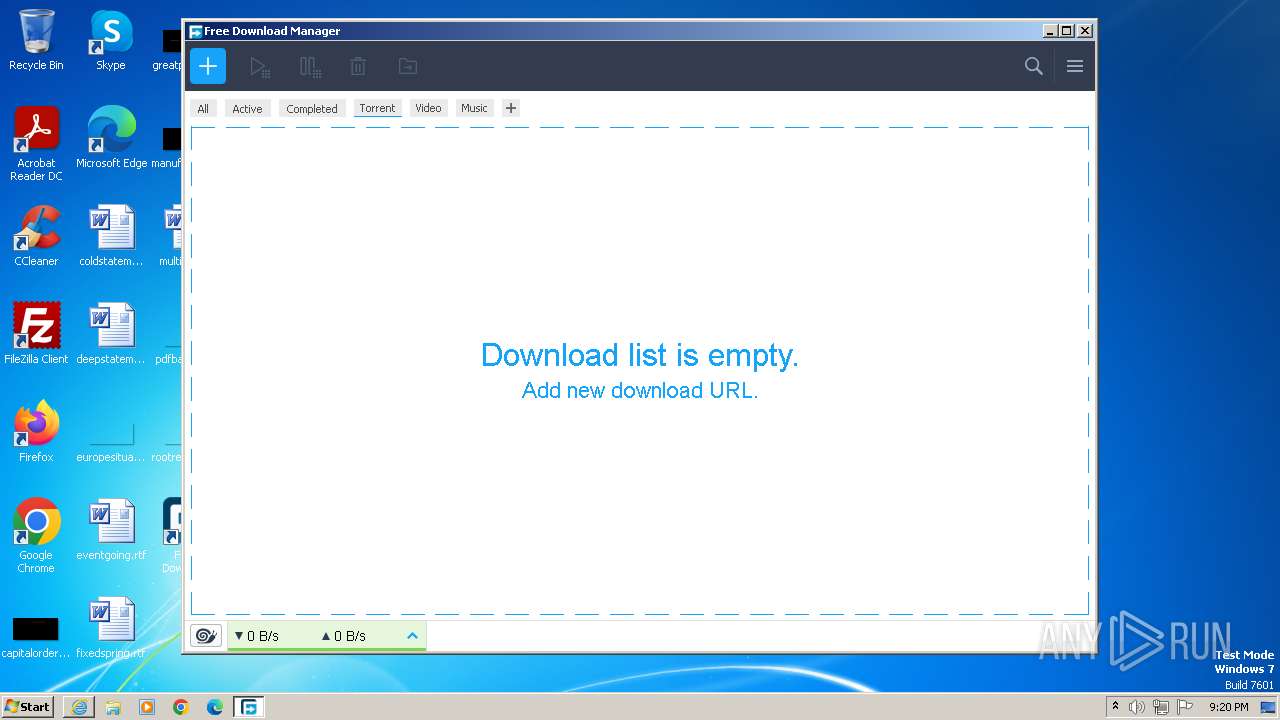Show the All downloads filter
This screenshot has width=1280, height=720.
(203, 109)
